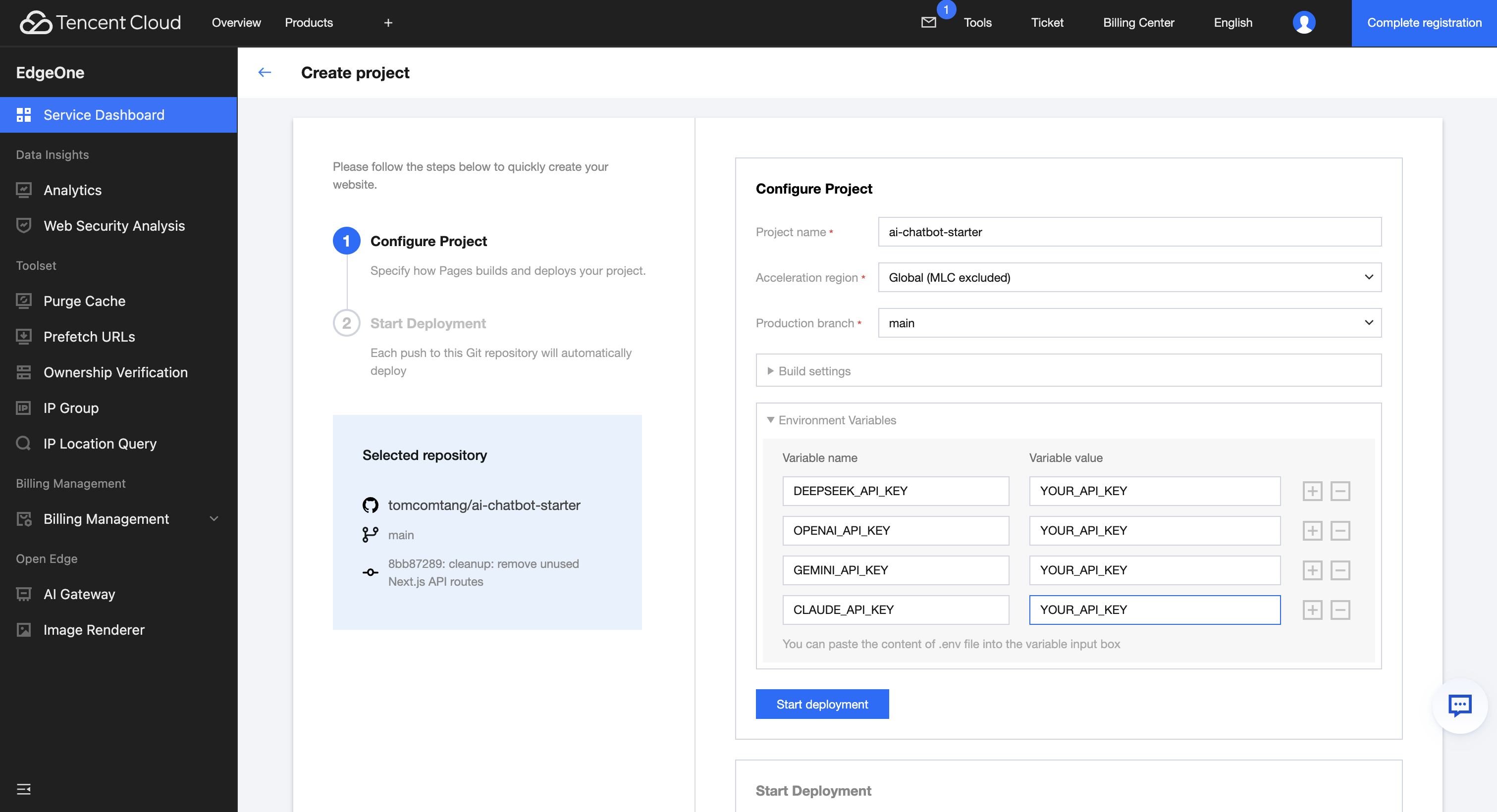Open Service Dashboard in sidebar

[x=118, y=114]
